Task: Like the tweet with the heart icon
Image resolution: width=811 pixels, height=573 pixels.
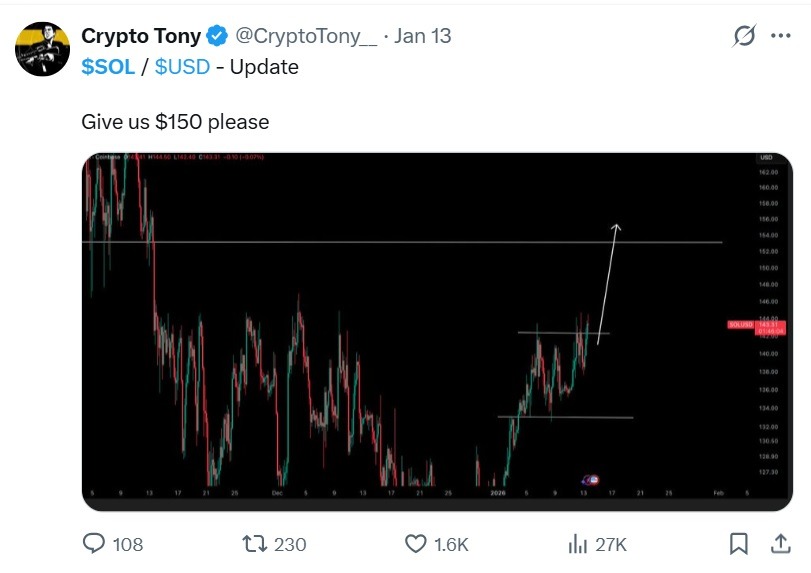Action: [416, 544]
